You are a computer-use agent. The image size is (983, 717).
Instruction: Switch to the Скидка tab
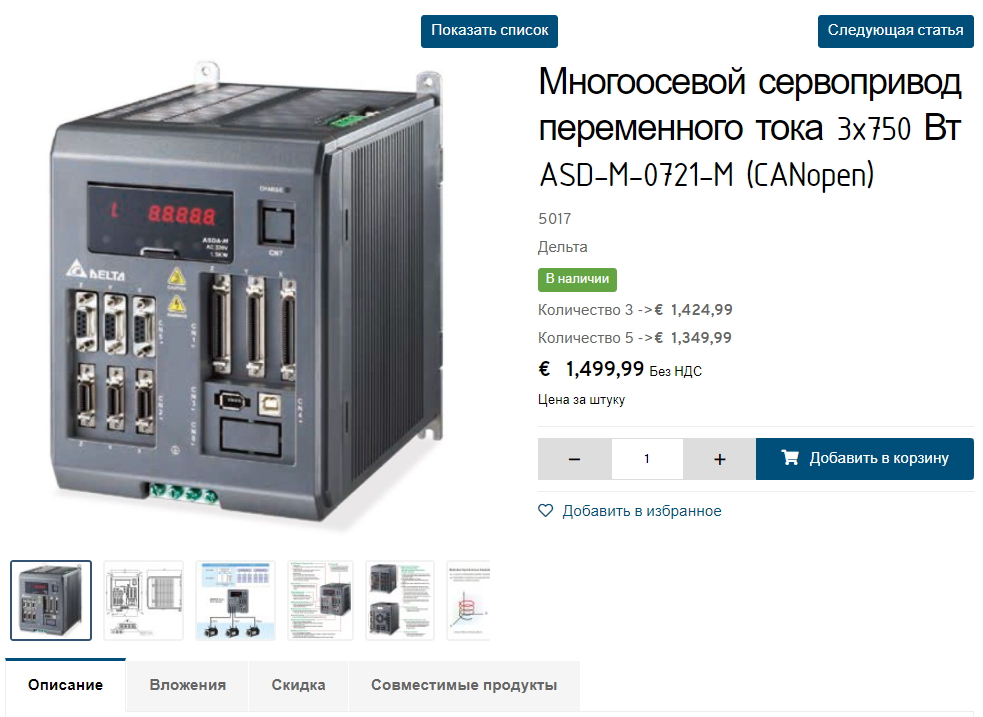(x=298, y=684)
